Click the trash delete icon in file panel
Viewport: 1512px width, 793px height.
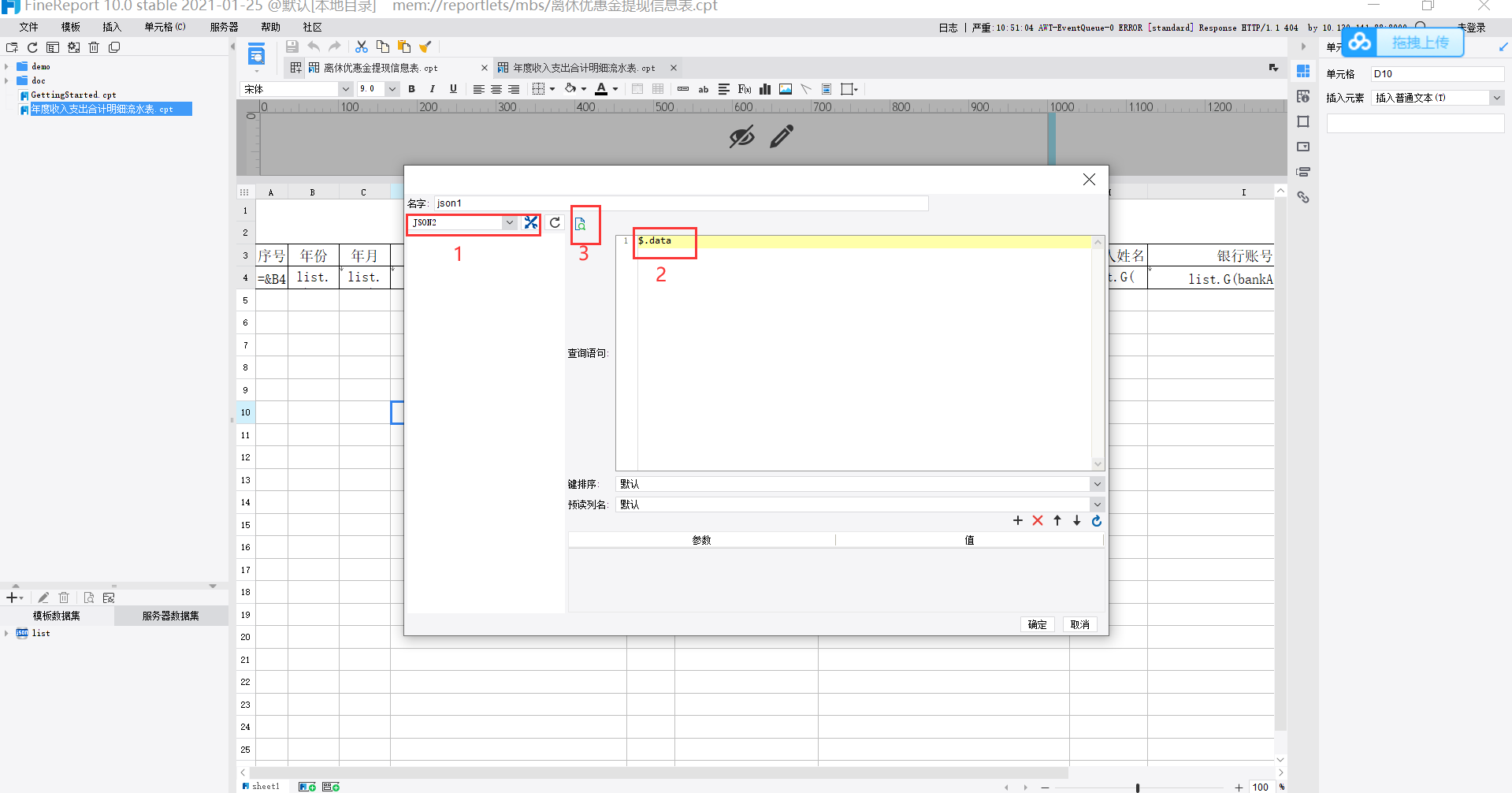pos(94,47)
